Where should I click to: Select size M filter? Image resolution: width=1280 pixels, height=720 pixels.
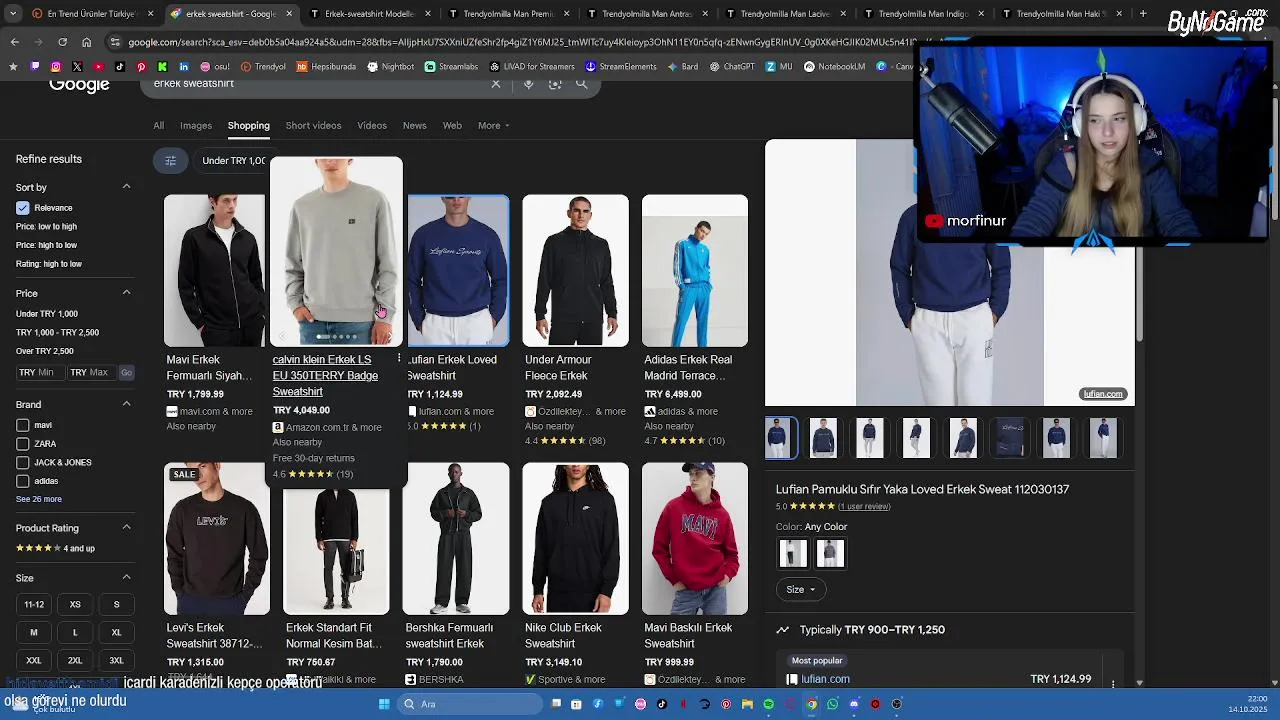click(34, 632)
